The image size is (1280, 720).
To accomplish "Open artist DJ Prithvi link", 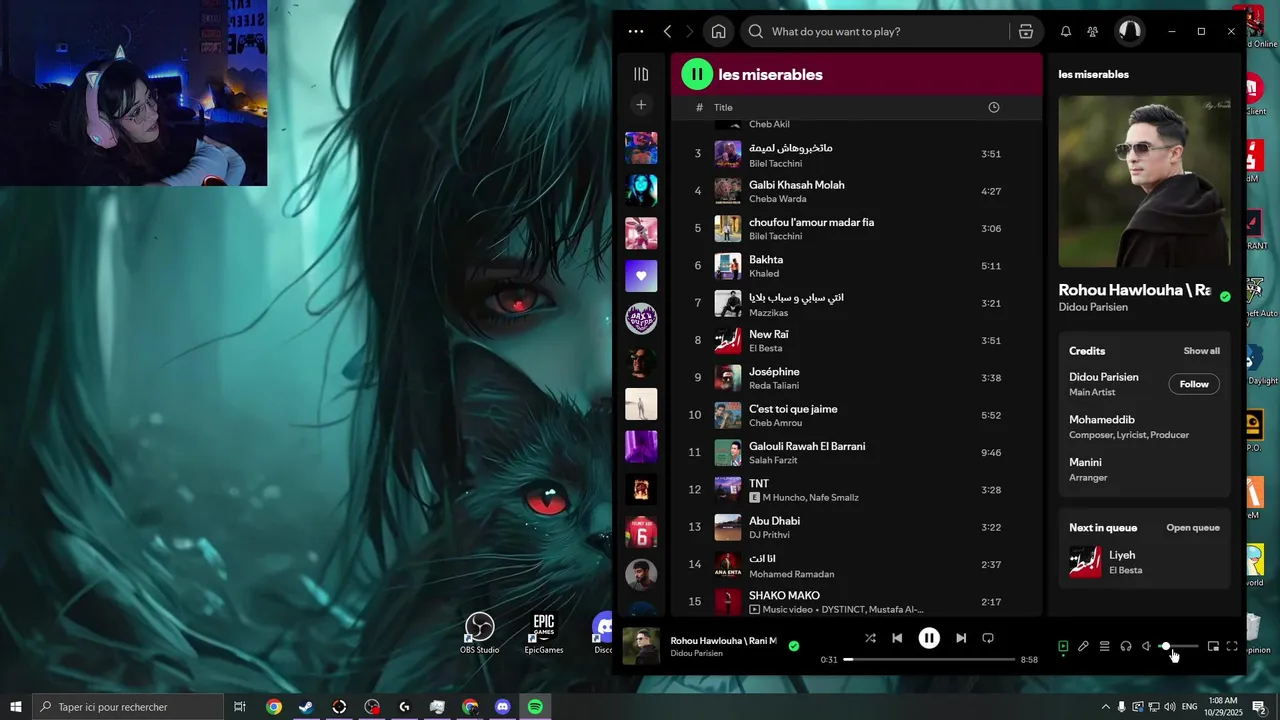I will pos(770,535).
